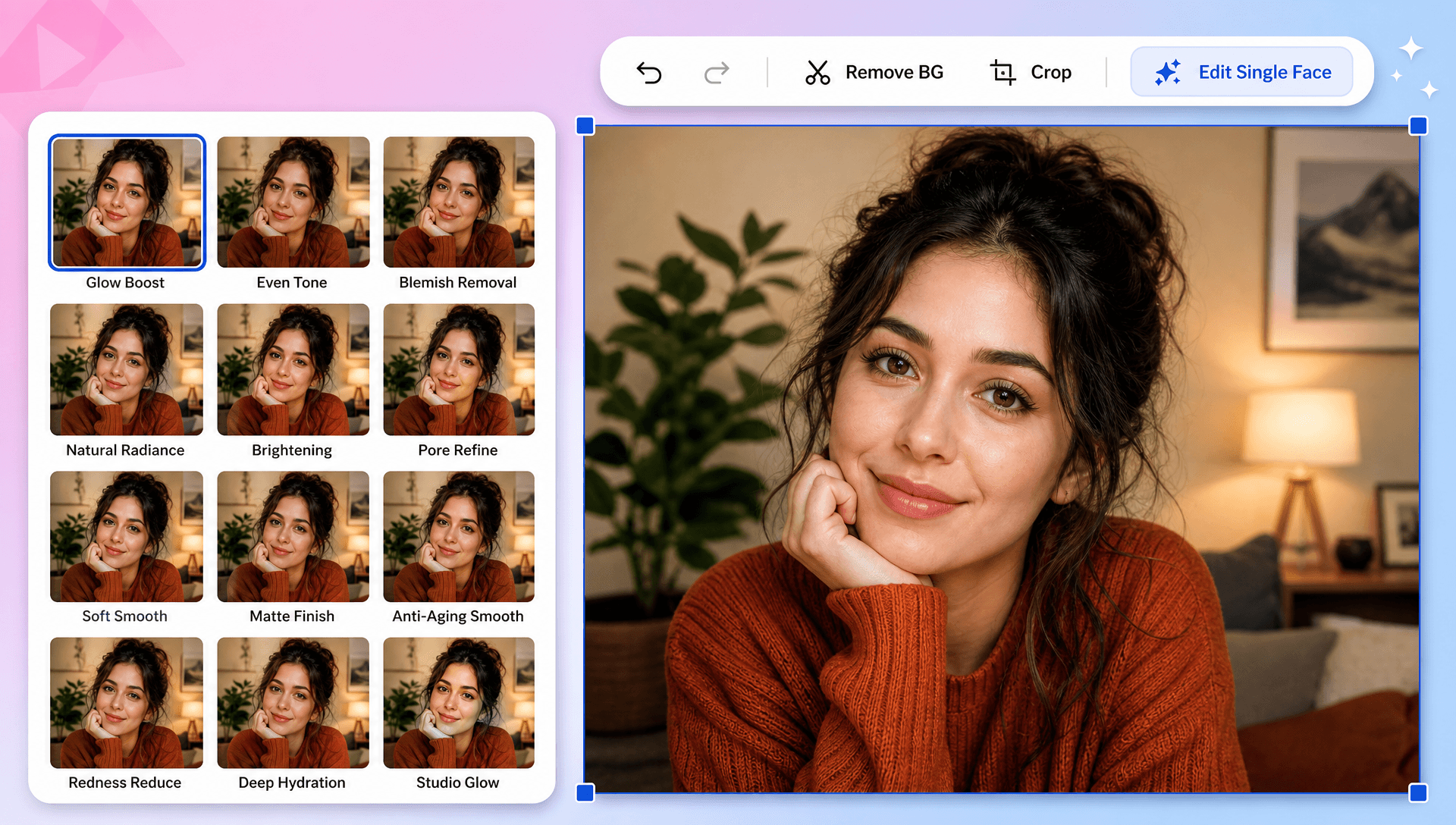Screen dimensions: 1456x825
Task: Click the main portrait photo on the canvas
Action: coord(1002,460)
